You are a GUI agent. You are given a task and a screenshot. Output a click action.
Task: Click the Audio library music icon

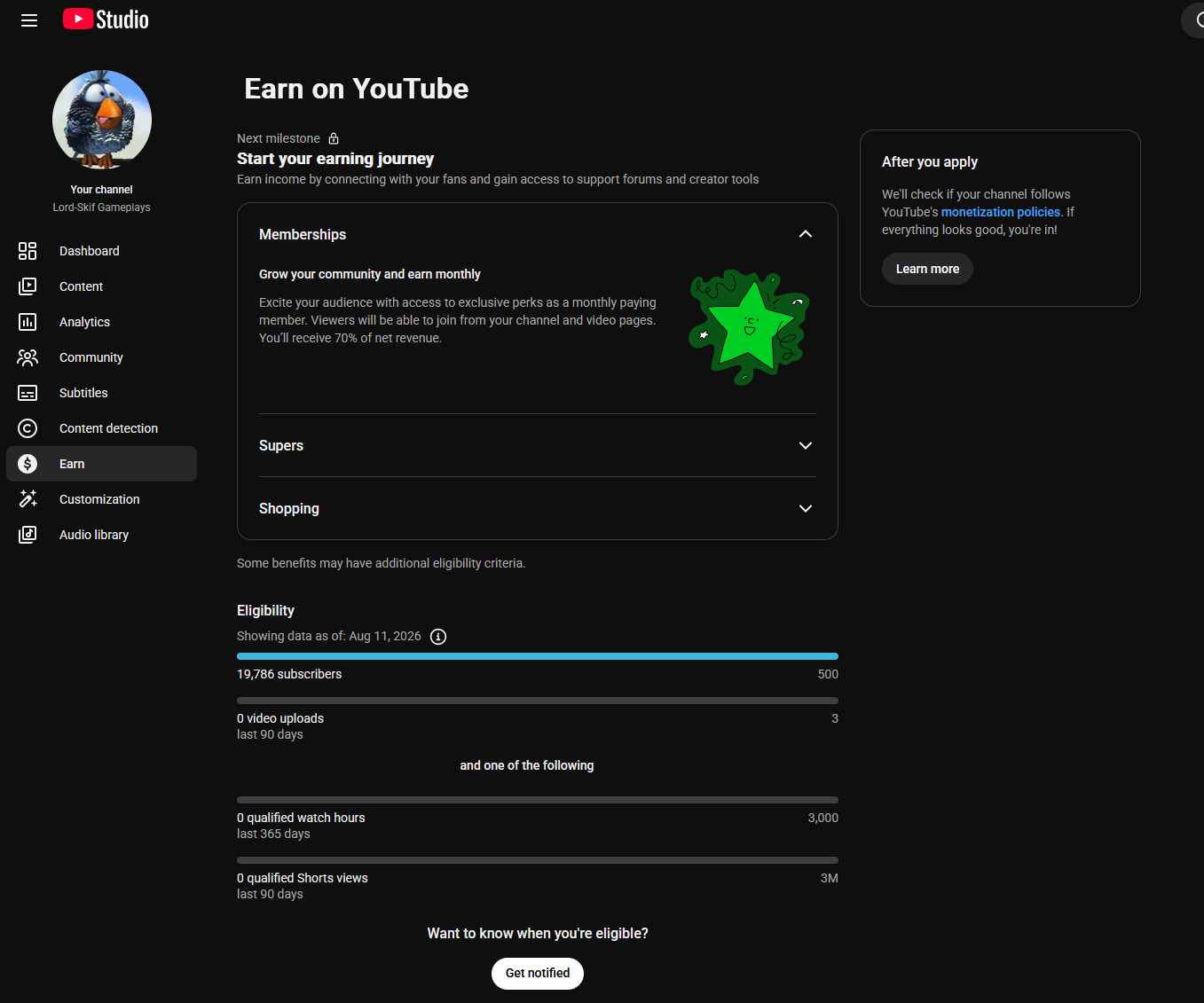coord(28,535)
